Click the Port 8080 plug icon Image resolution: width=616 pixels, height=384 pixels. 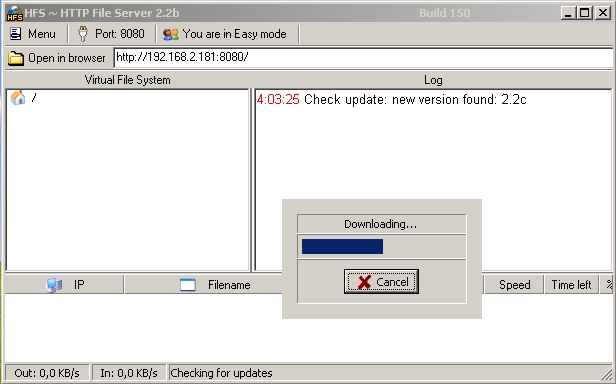click(x=82, y=34)
